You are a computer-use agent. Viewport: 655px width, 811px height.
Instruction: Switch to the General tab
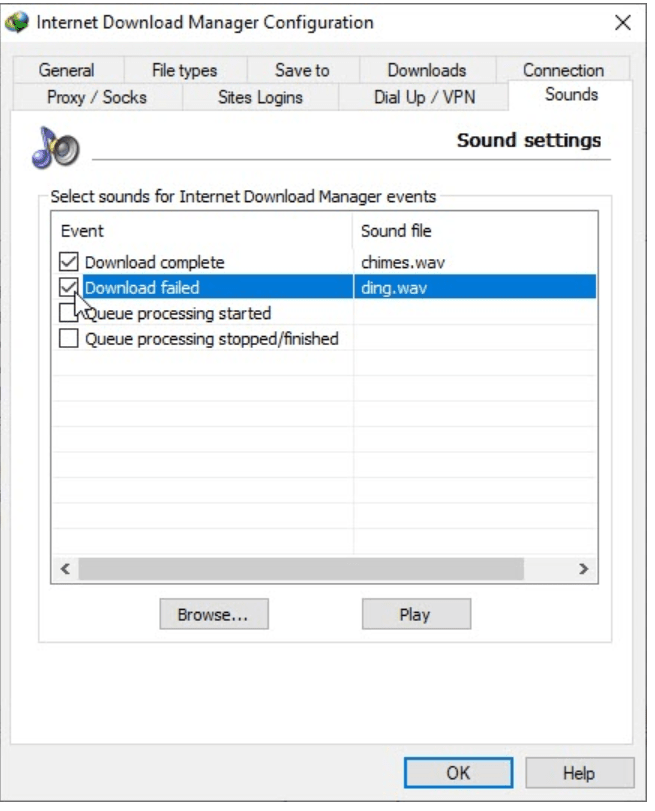67,70
